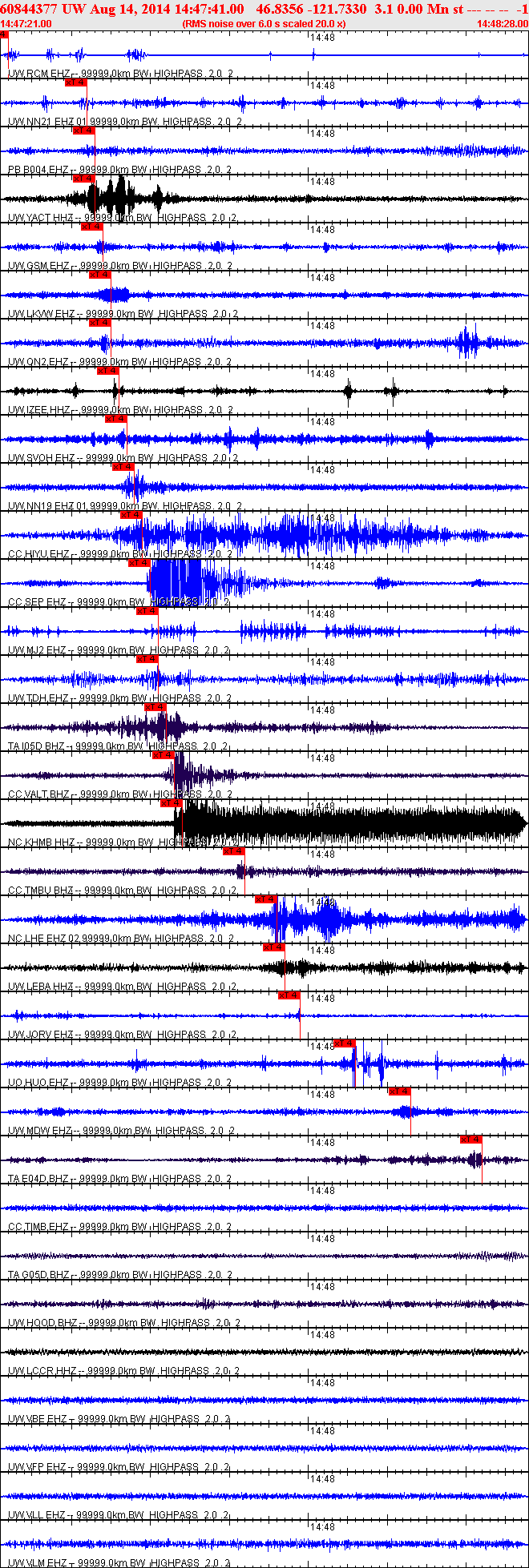Viewport: 529px width, 1568px height.
Task: Click the UW.LKVW EHZ station label
Action: (x=41, y=314)
